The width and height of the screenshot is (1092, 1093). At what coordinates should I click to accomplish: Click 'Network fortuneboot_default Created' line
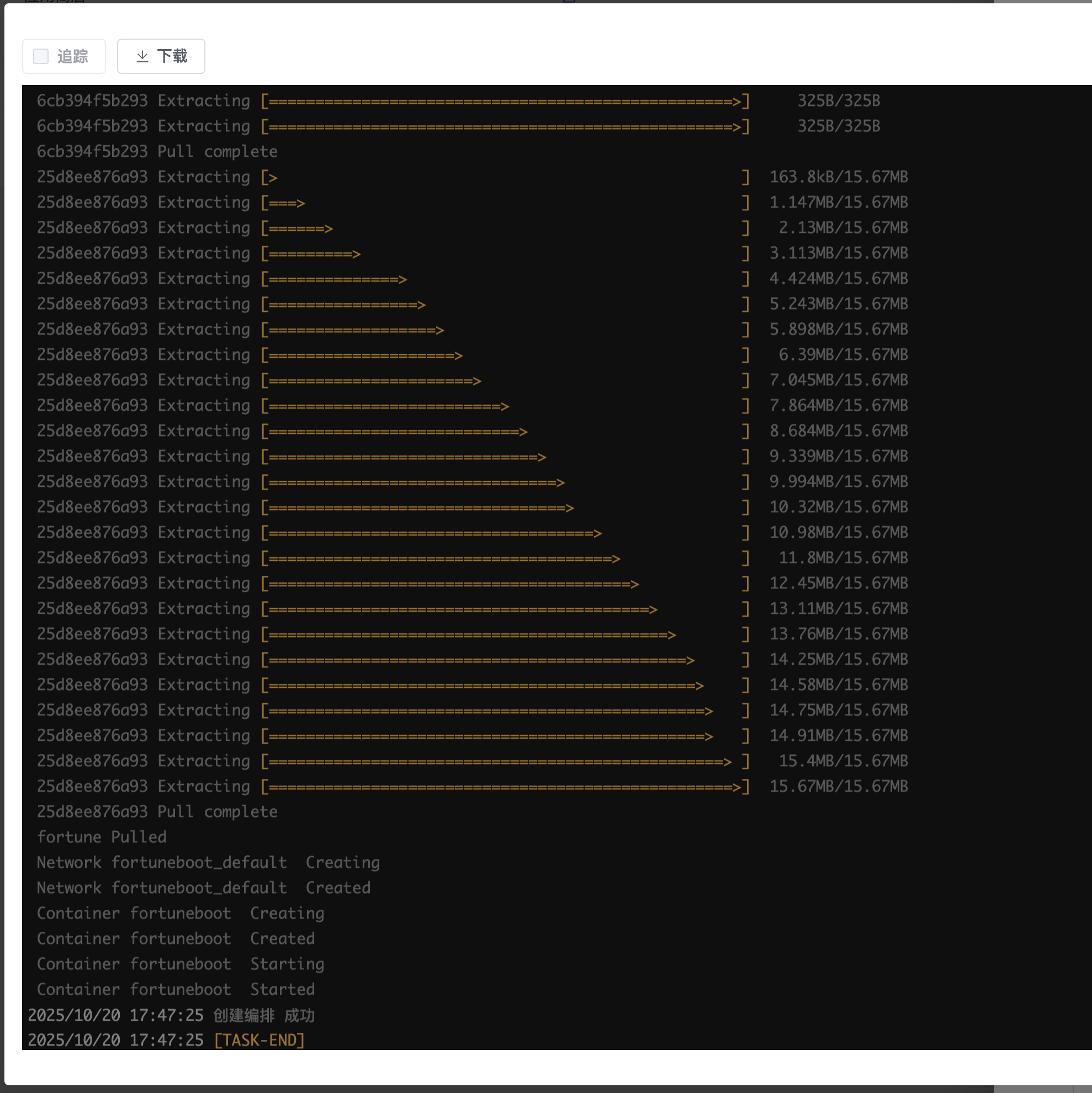[x=204, y=888]
